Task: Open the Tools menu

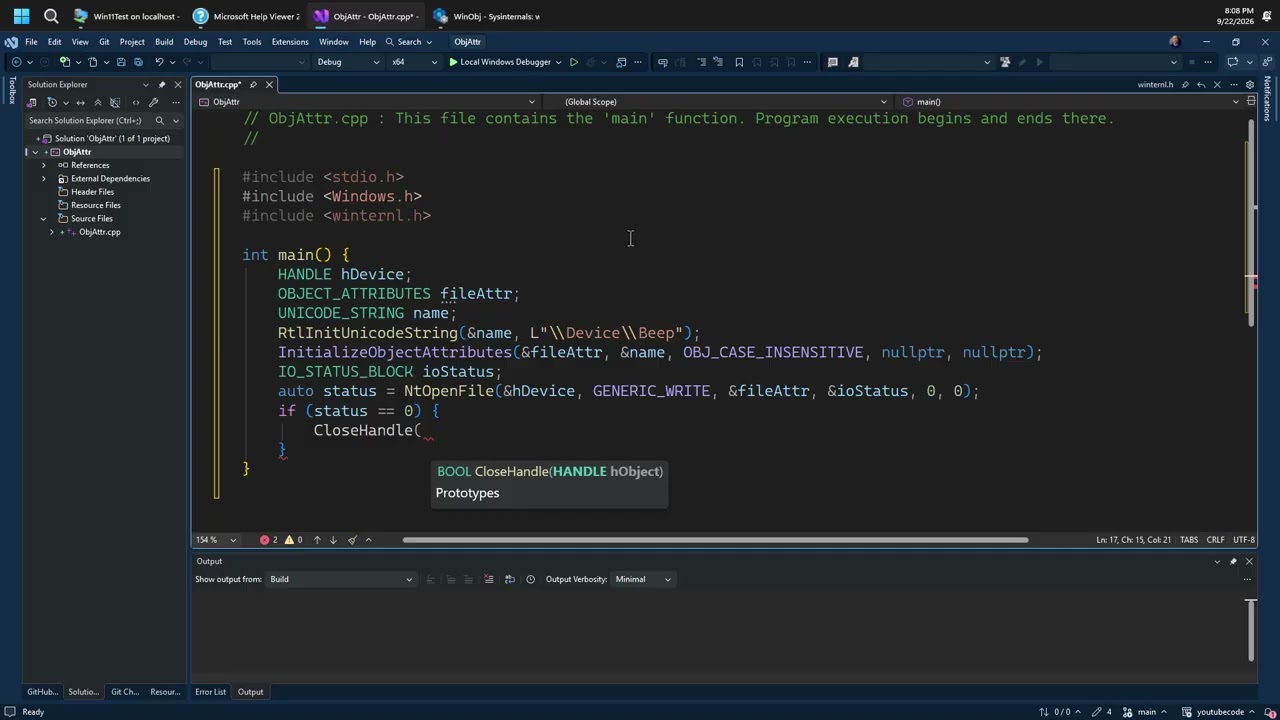Action: (252, 42)
